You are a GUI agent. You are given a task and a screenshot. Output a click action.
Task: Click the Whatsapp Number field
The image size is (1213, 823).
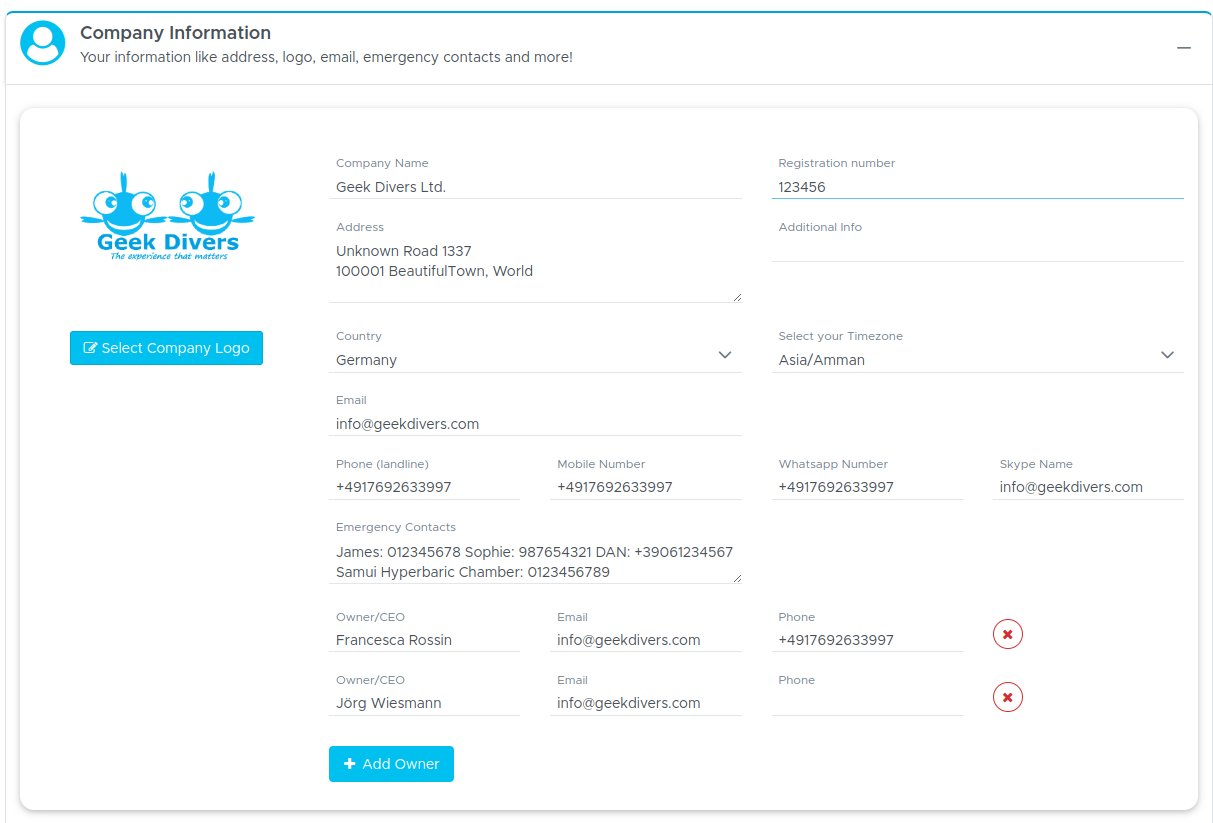pyautogui.click(x=867, y=487)
